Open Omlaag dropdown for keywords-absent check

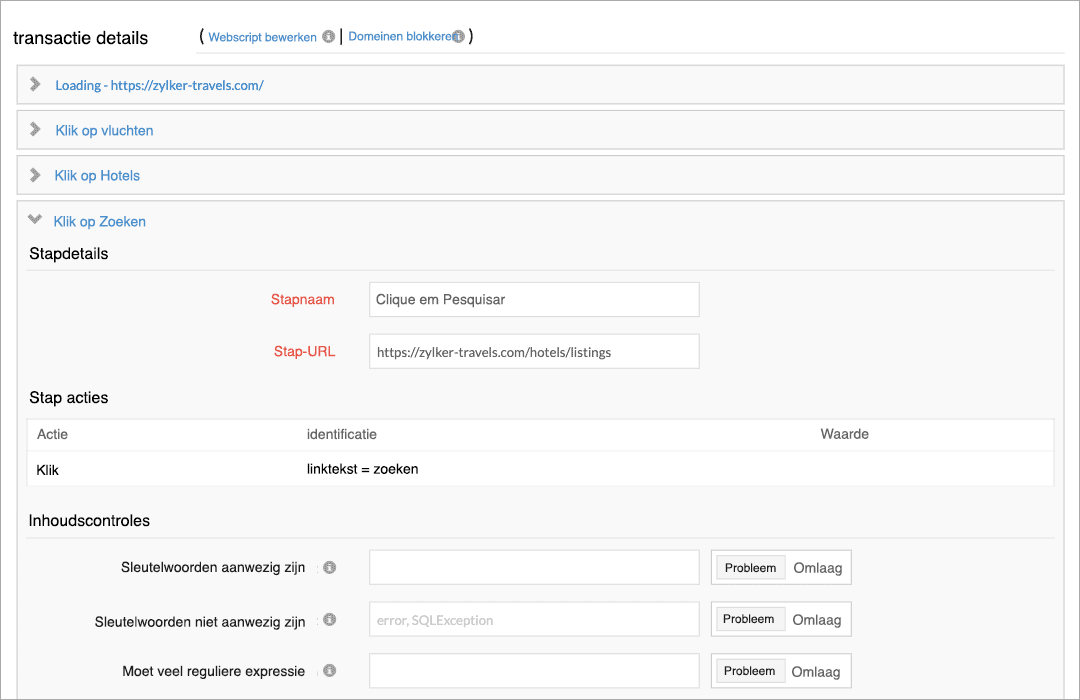tap(817, 619)
